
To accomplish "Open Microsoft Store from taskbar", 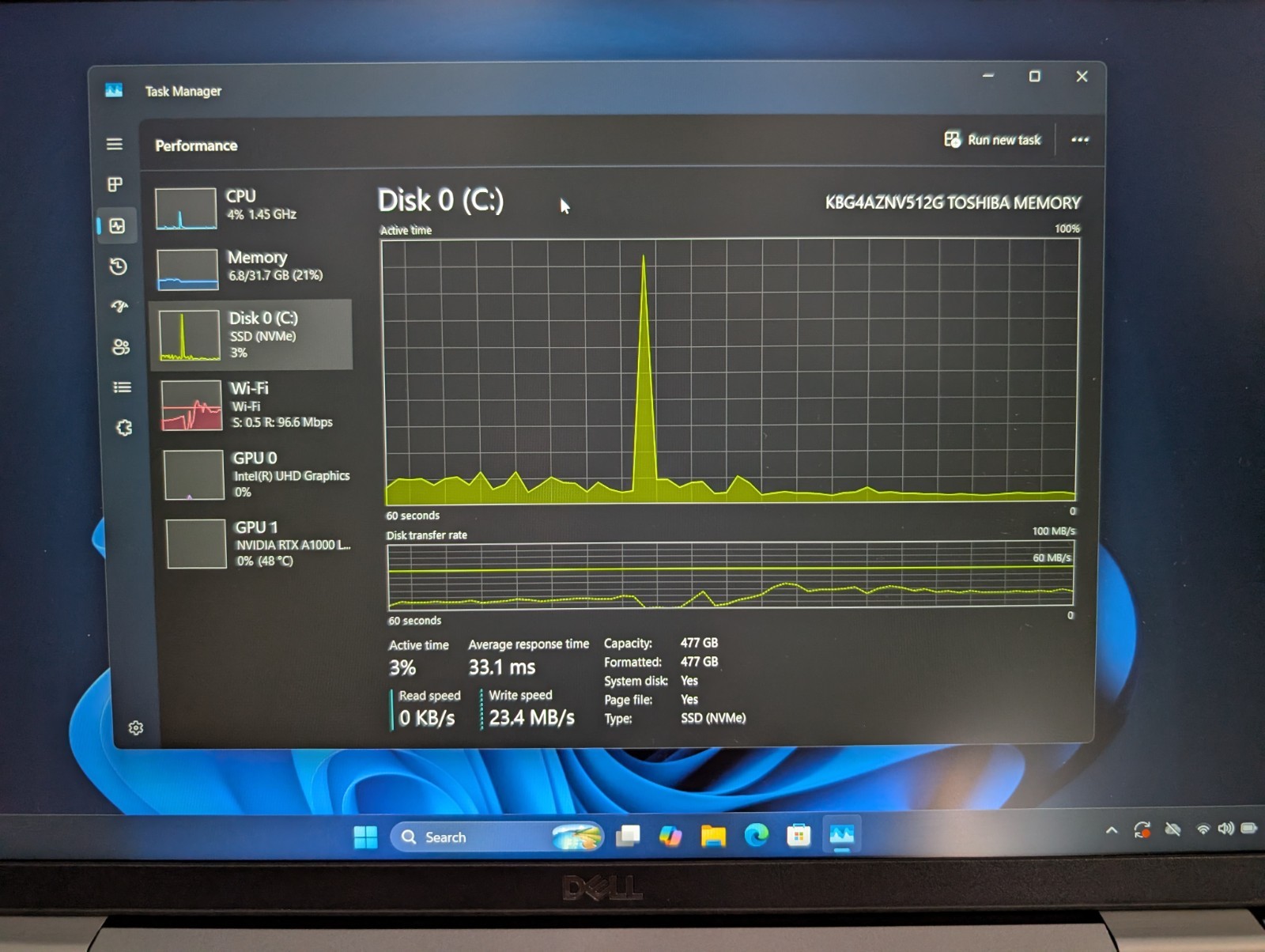I will [x=799, y=835].
